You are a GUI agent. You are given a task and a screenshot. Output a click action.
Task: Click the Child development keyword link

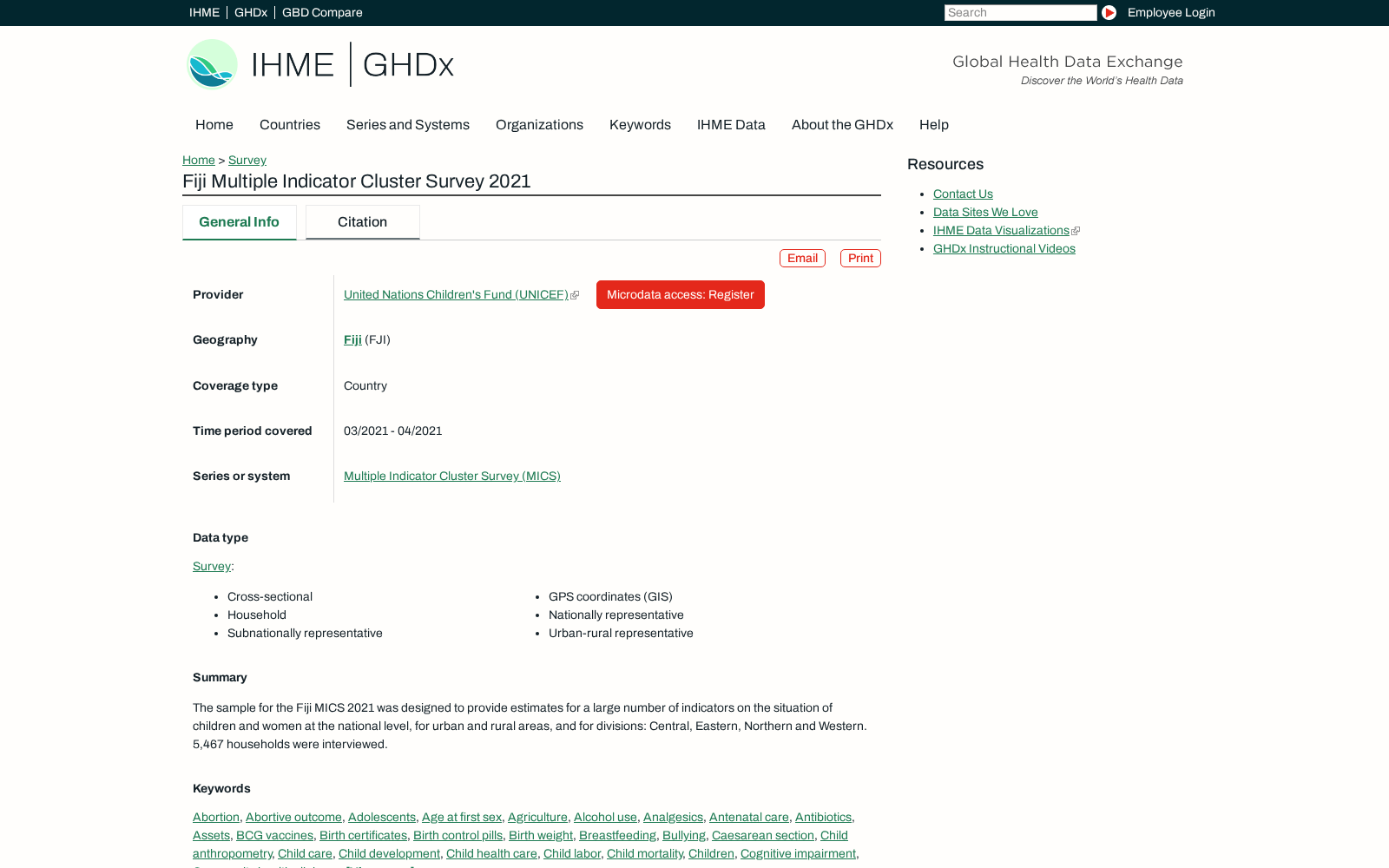(389, 853)
